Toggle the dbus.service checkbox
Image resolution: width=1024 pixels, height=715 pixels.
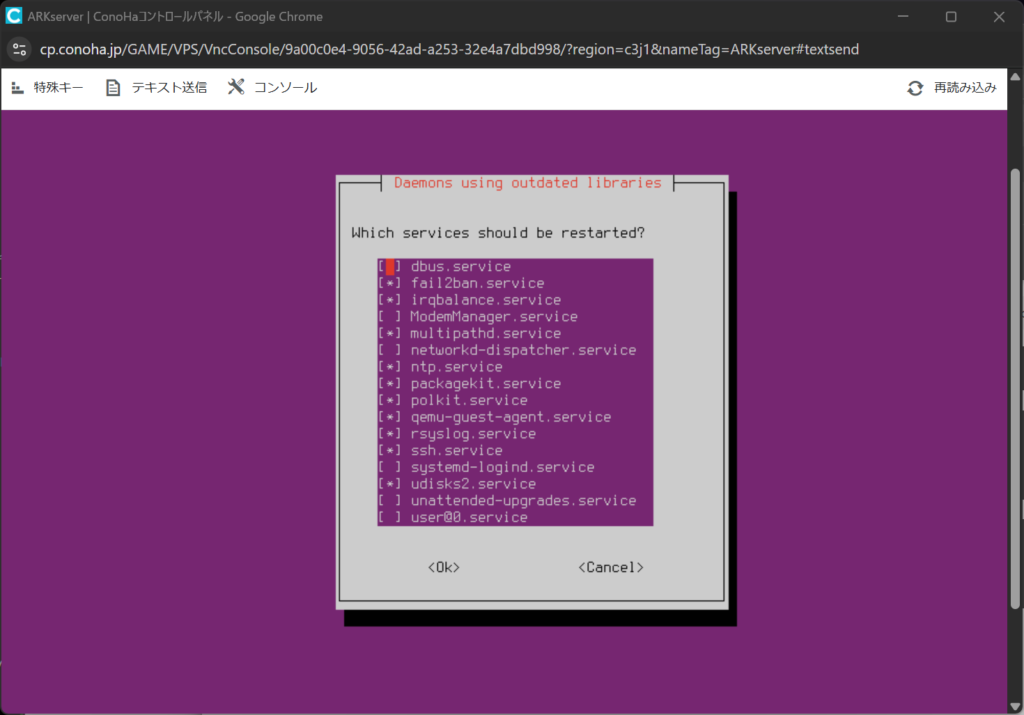point(390,267)
